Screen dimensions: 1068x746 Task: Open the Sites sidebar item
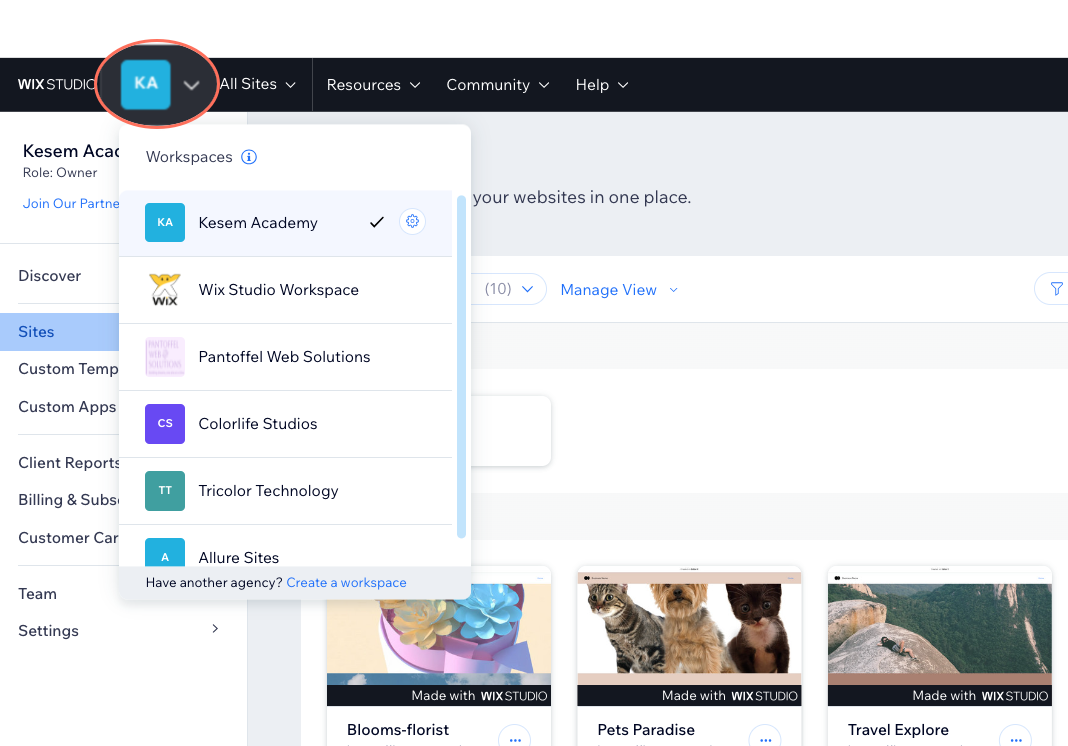pyautogui.click(x=59, y=332)
